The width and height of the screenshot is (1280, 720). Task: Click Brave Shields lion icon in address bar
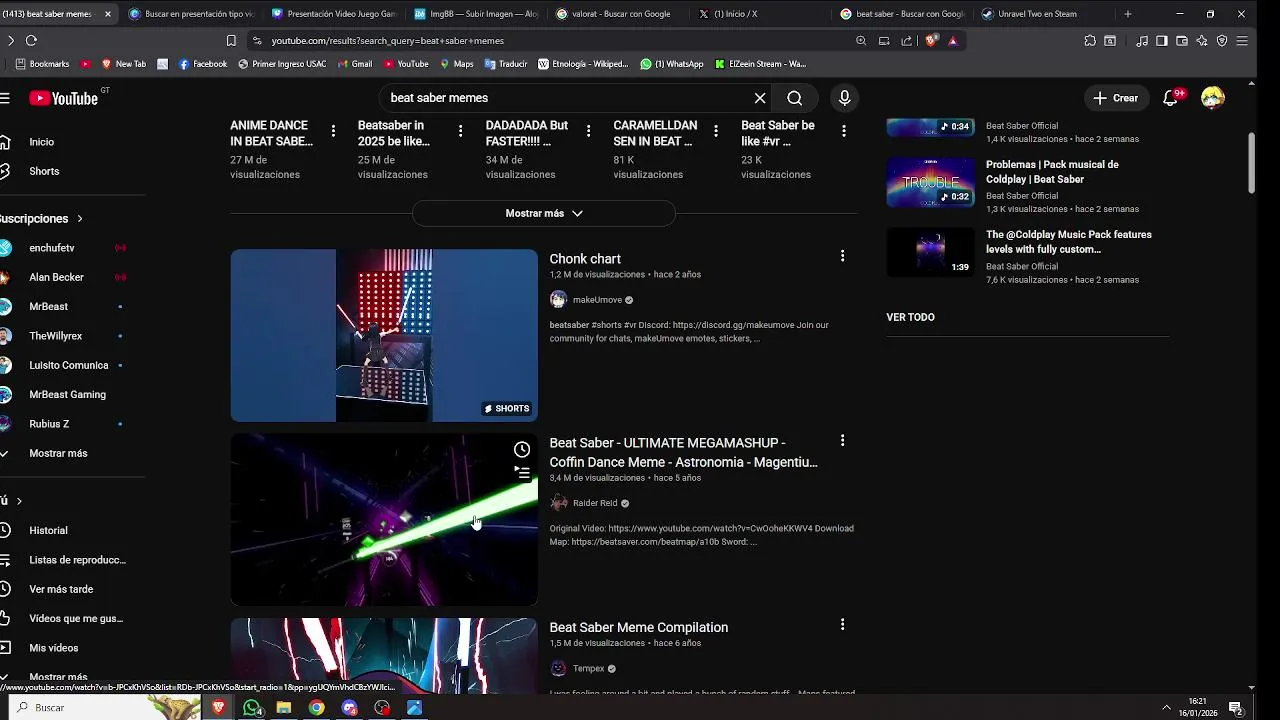click(933, 41)
